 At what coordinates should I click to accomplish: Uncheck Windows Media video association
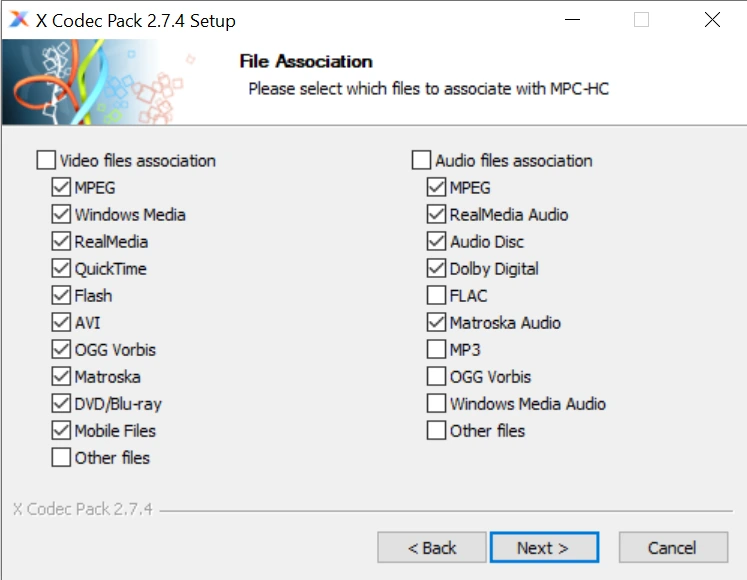pyautogui.click(x=61, y=215)
